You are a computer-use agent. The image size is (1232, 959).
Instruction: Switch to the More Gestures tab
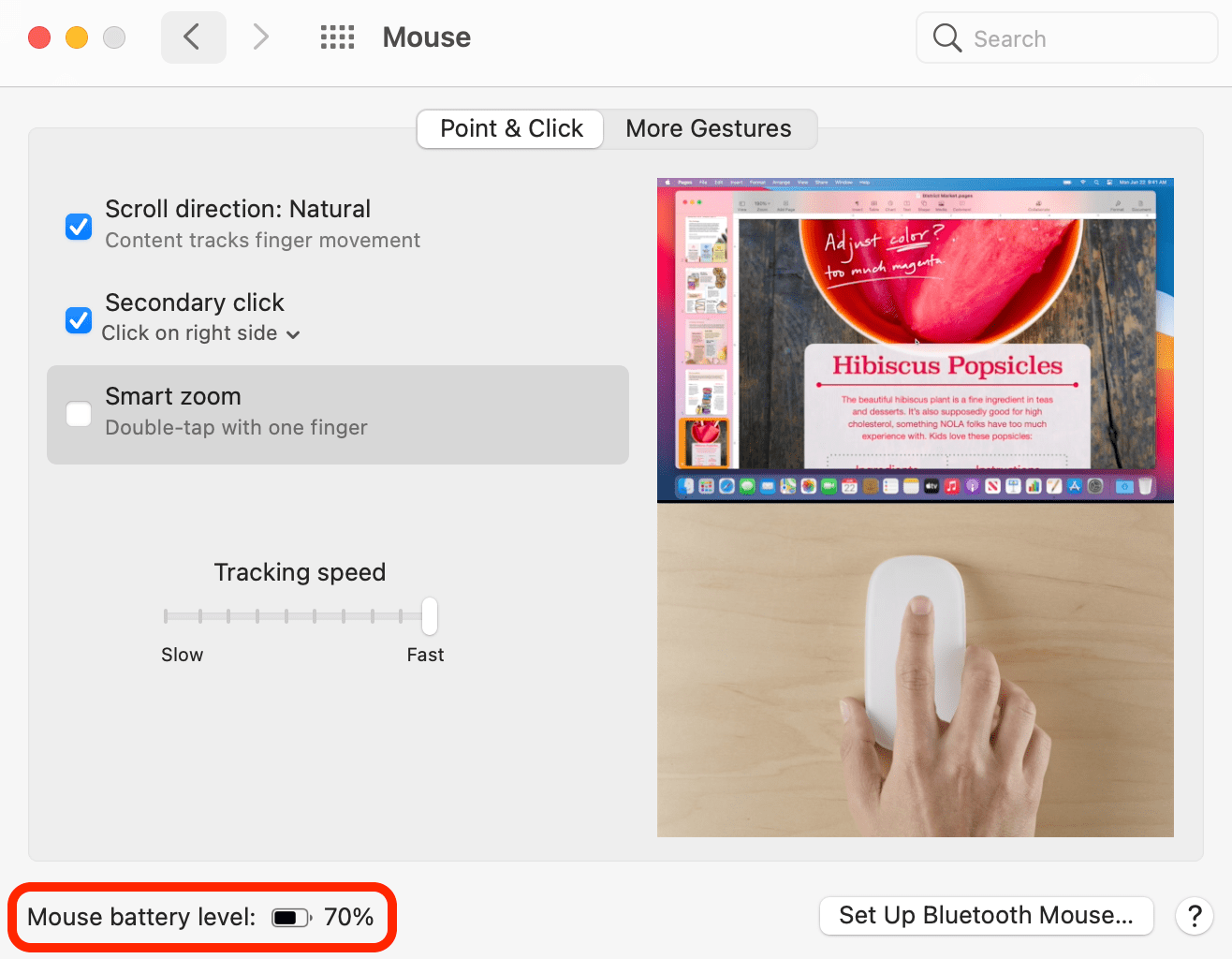[709, 128]
